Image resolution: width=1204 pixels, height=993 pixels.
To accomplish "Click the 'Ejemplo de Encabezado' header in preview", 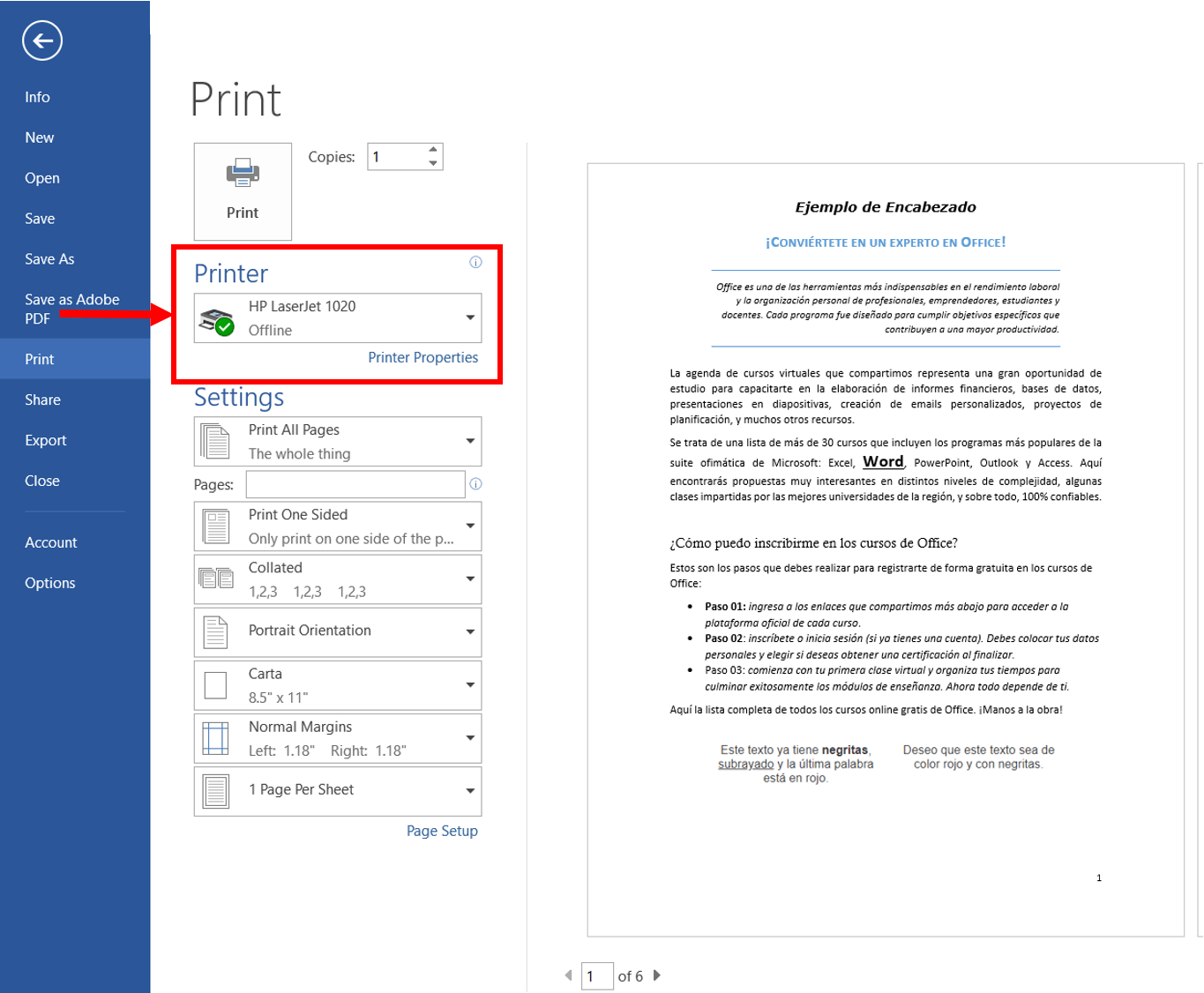I will point(886,207).
